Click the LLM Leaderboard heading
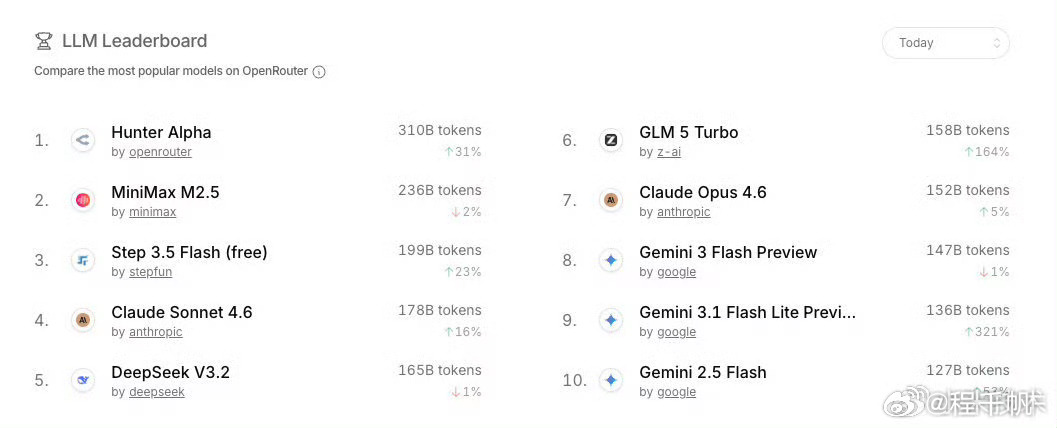 pyautogui.click(x=134, y=41)
